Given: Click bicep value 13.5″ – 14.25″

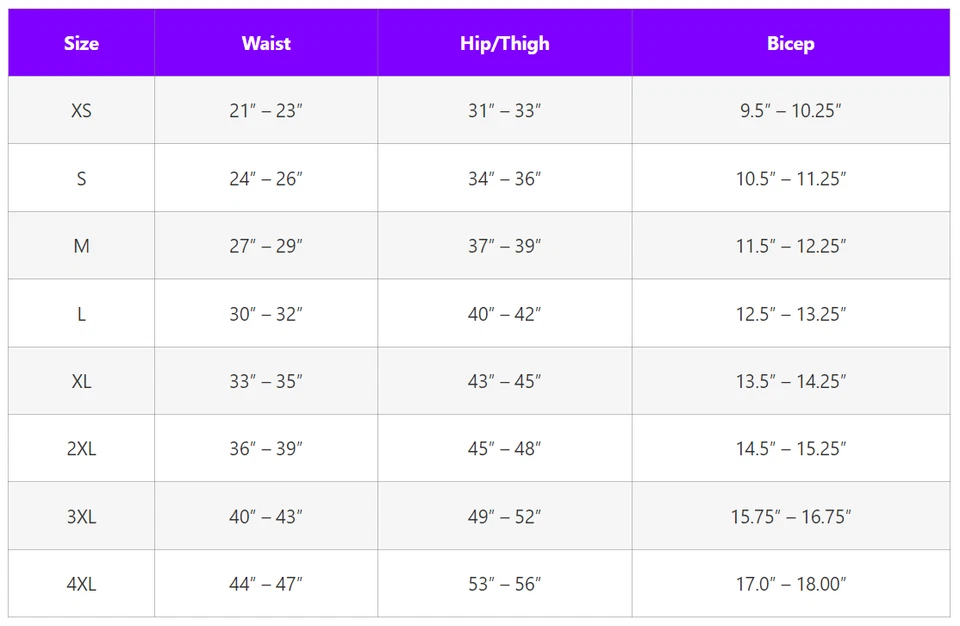Looking at the screenshot, I should (x=790, y=381).
